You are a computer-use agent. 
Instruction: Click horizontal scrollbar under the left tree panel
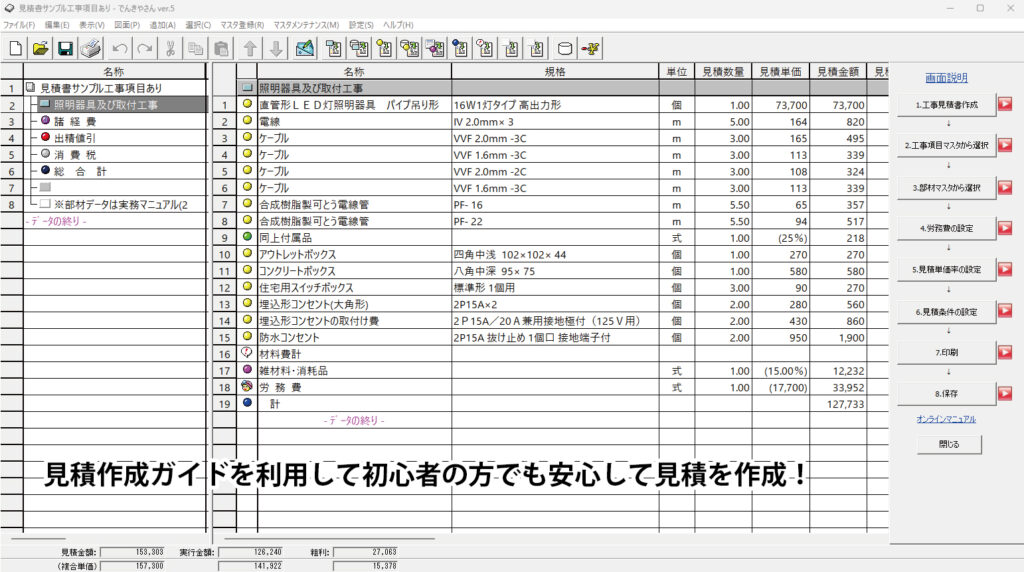click(38, 539)
